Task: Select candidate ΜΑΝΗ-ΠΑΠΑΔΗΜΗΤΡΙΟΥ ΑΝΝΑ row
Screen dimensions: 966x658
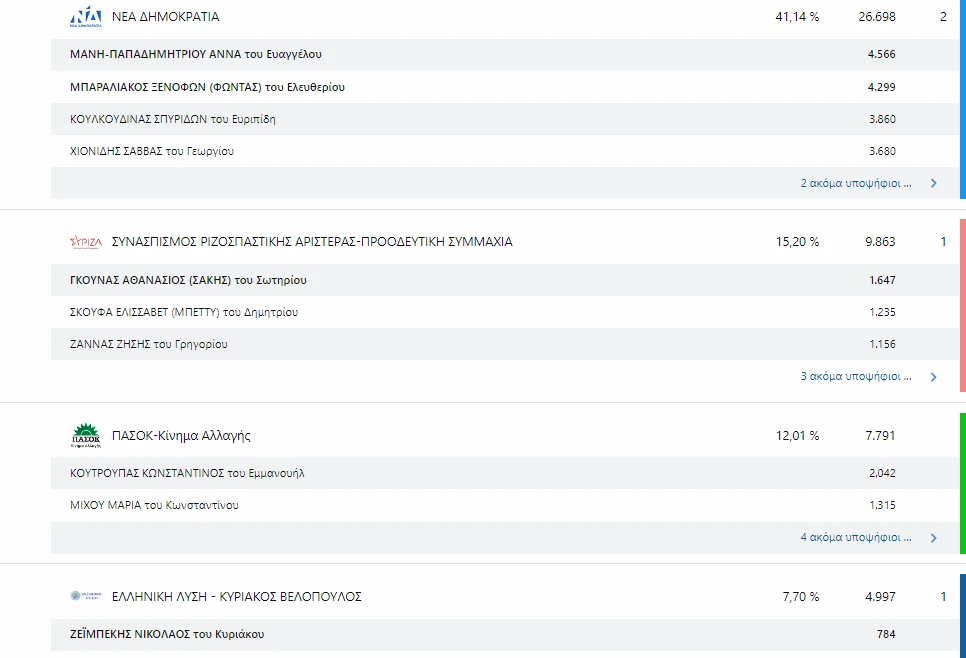Action: (196, 55)
